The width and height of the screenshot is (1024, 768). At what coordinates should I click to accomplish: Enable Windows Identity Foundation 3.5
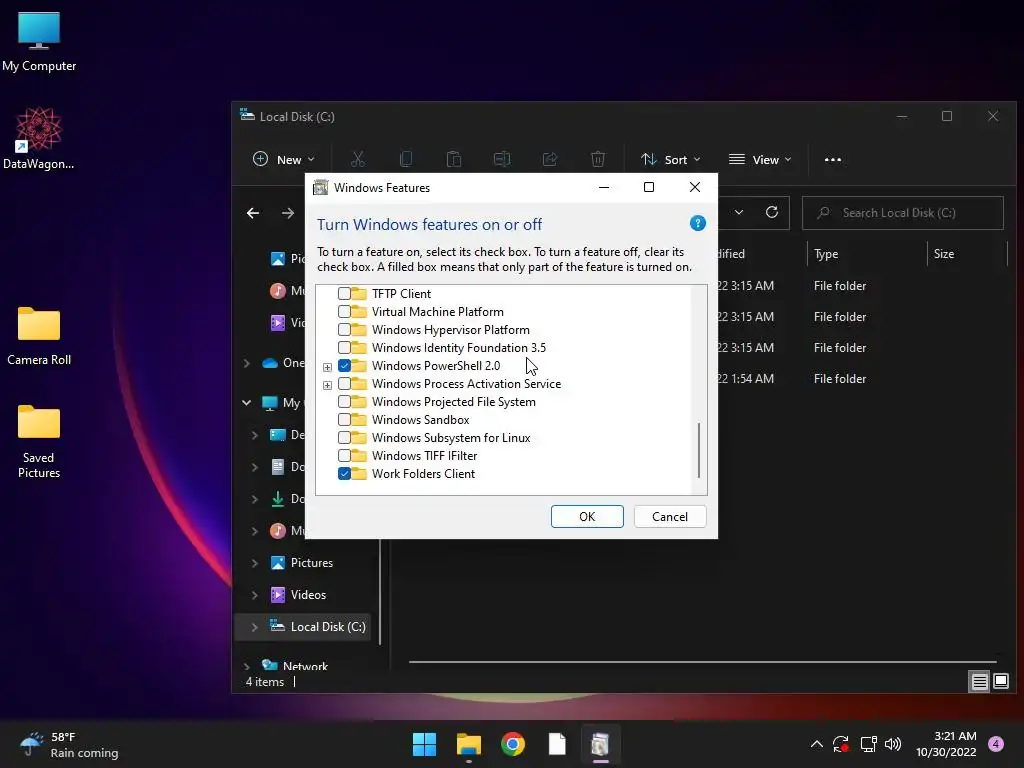tap(344, 348)
